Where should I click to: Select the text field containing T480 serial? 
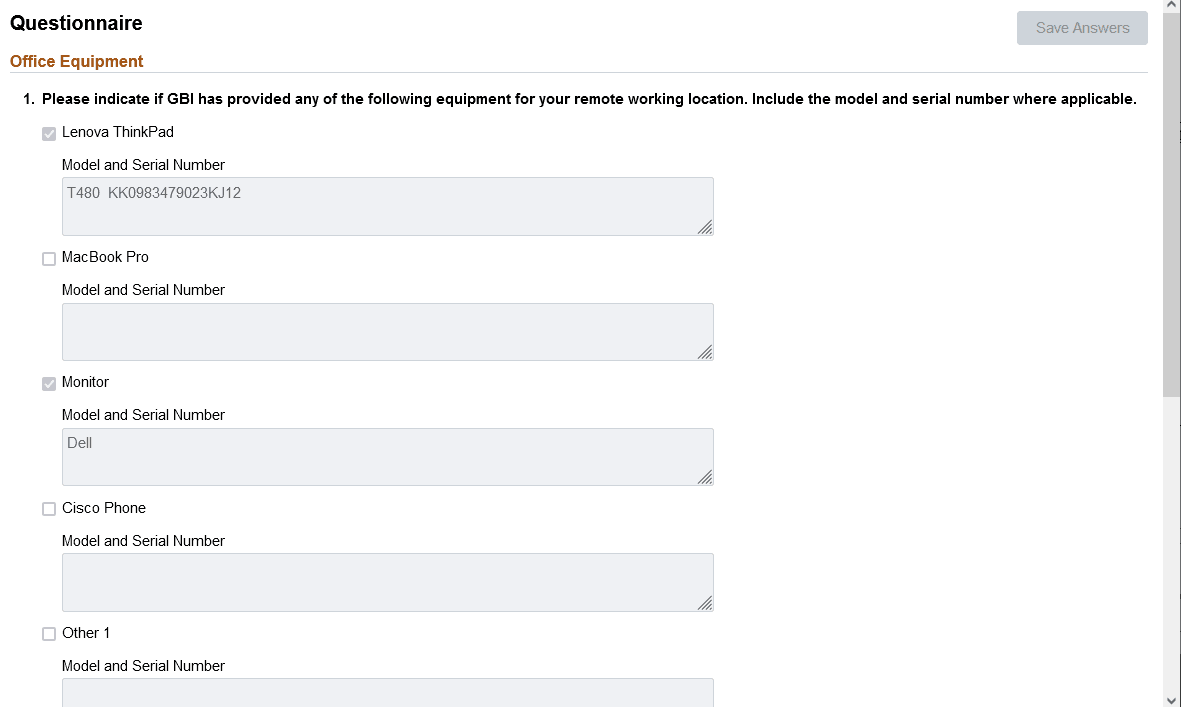(388, 206)
